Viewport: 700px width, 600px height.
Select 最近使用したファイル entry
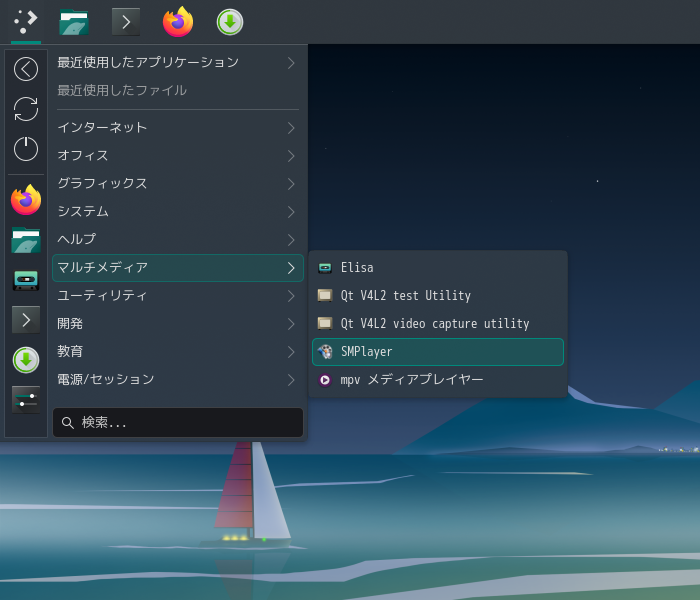(x=178, y=90)
